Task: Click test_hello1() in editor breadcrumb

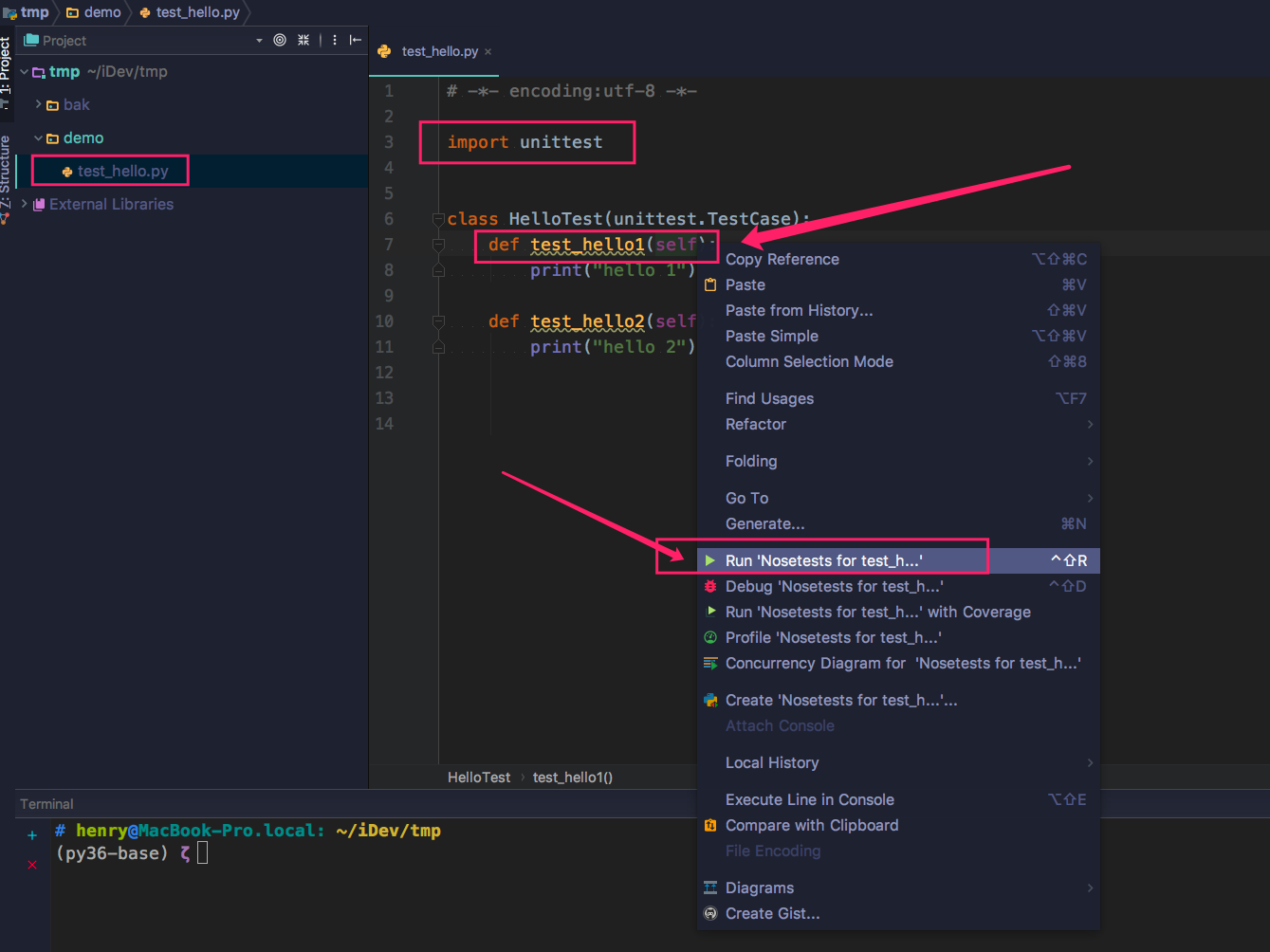Action: pyautogui.click(x=573, y=778)
